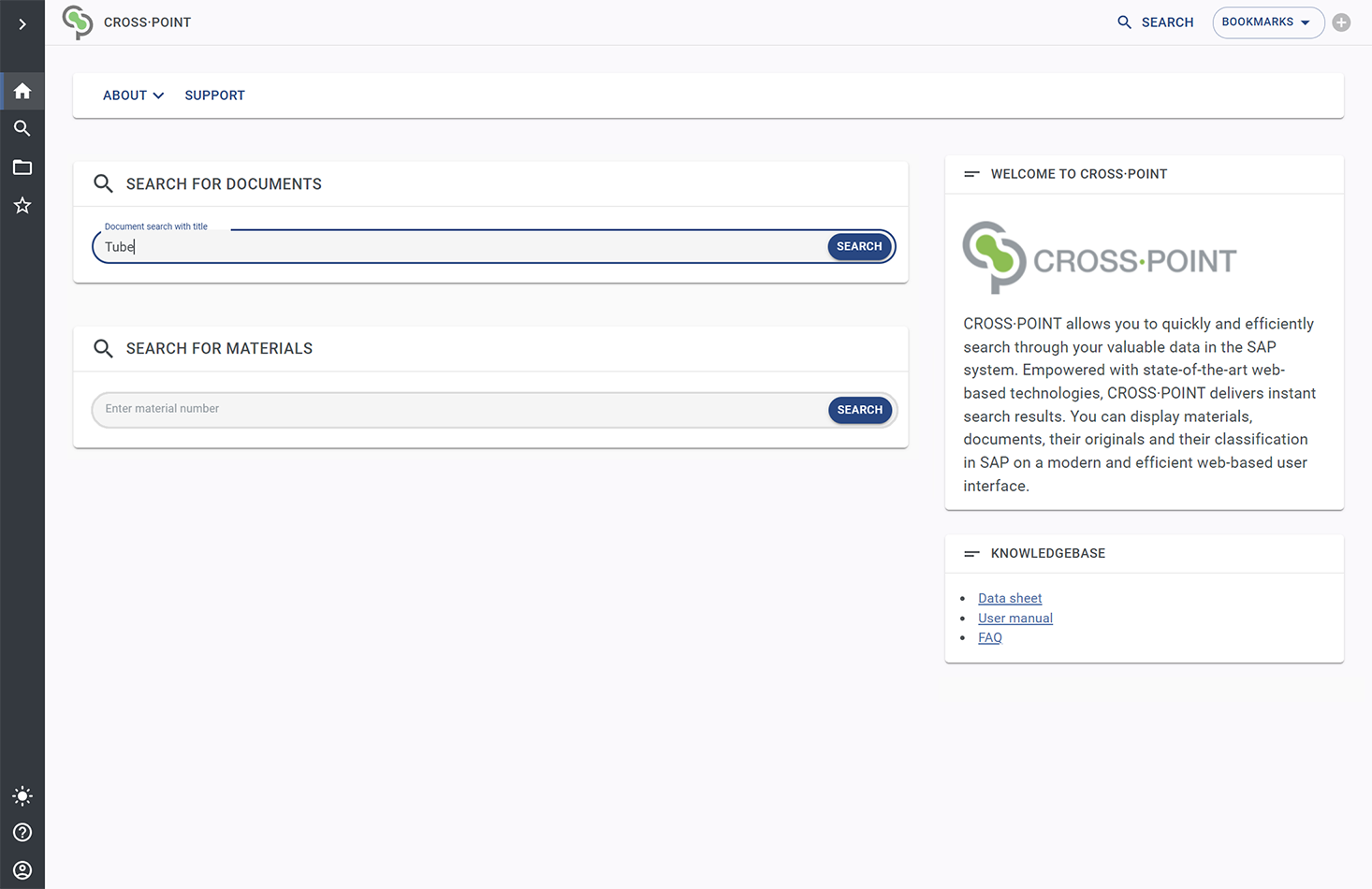The image size is (1372, 889).
Task: Open the SUPPORT menu item
Action: point(214,95)
